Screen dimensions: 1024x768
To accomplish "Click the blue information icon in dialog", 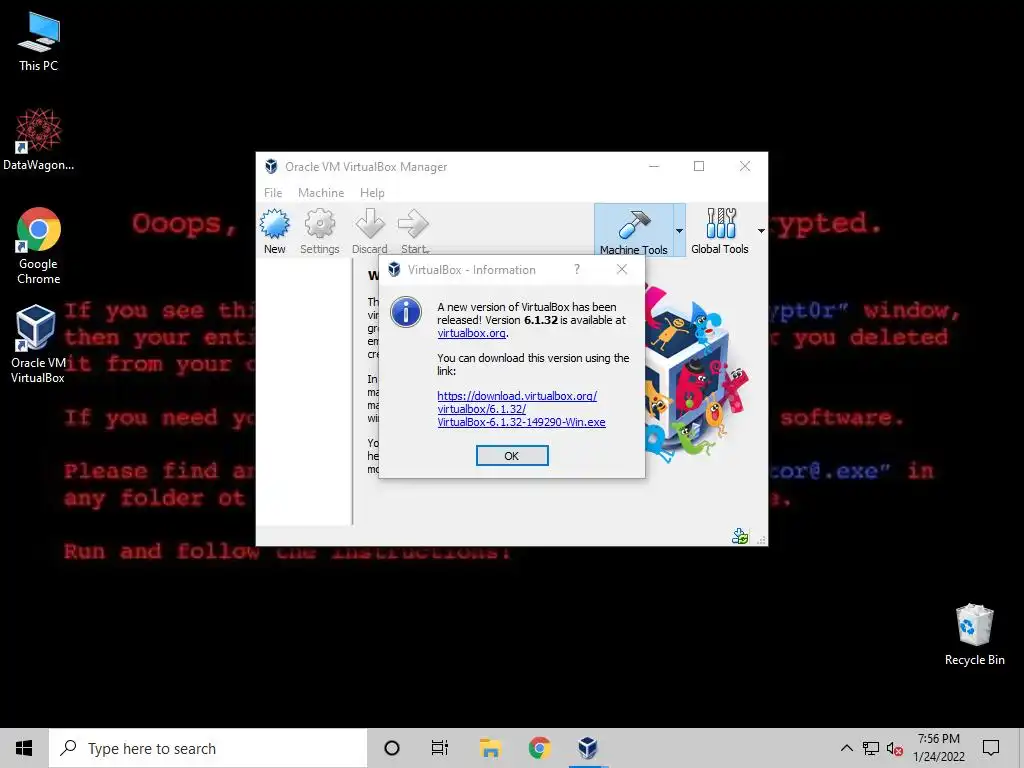I will tap(406, 312).
